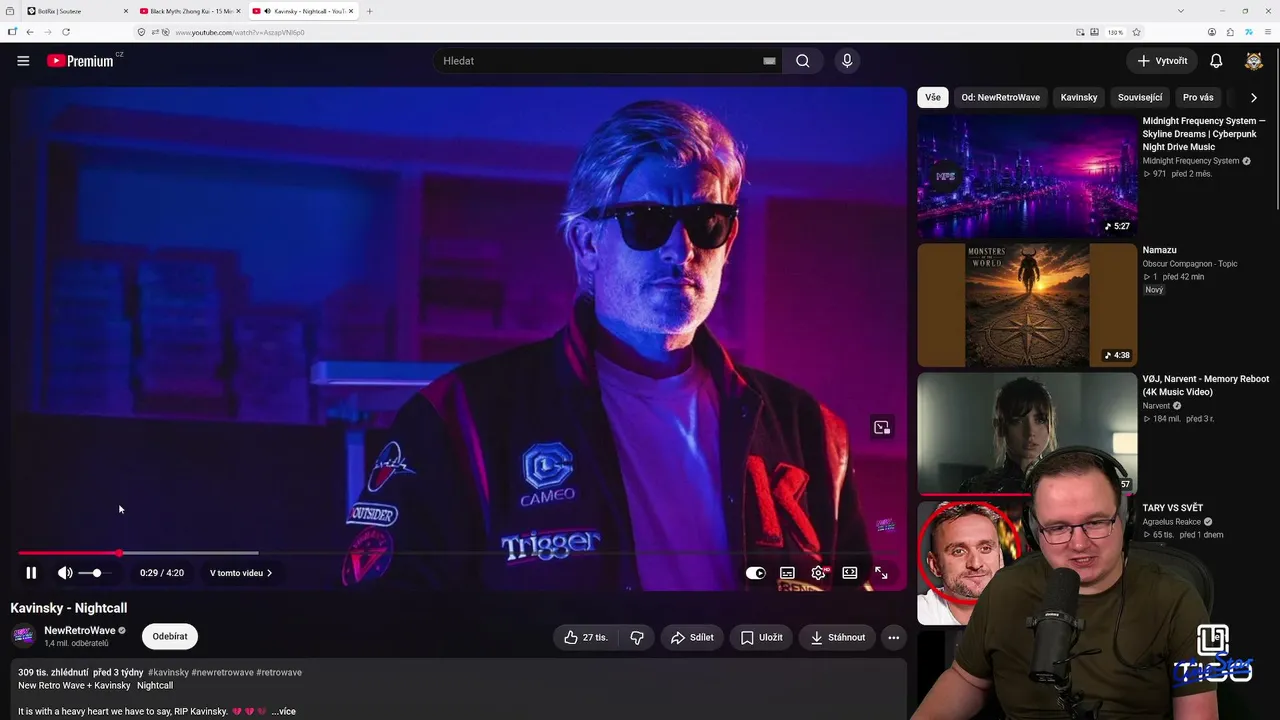Select the 'Související' filter chip

tap(1140, 98)
